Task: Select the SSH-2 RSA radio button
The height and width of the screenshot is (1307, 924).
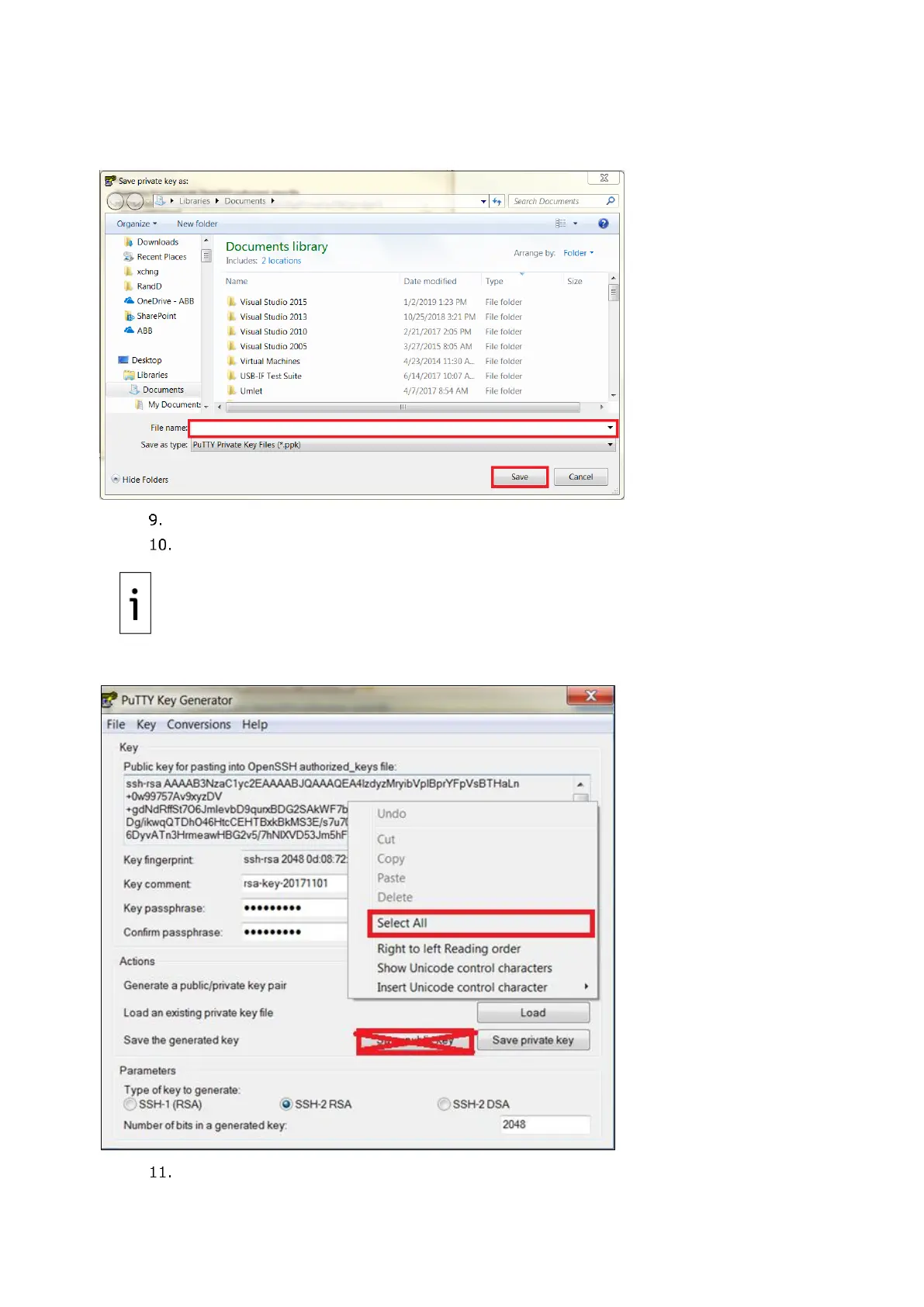Action: (286, 1104)
